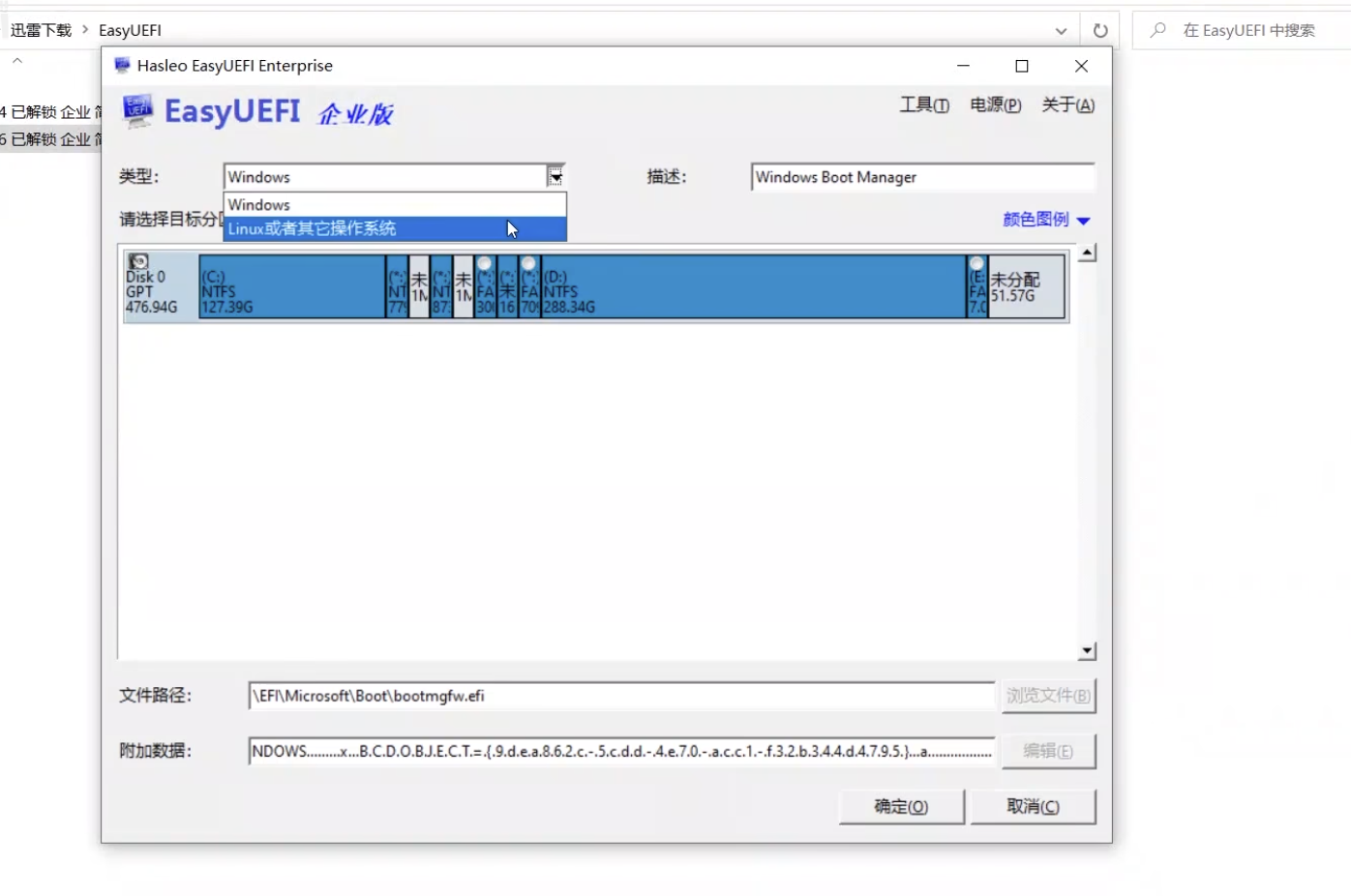Viewport: 1351px width, 896px height.
Task: Click the 文件路径: label
Action: click(x=156, y=696)
